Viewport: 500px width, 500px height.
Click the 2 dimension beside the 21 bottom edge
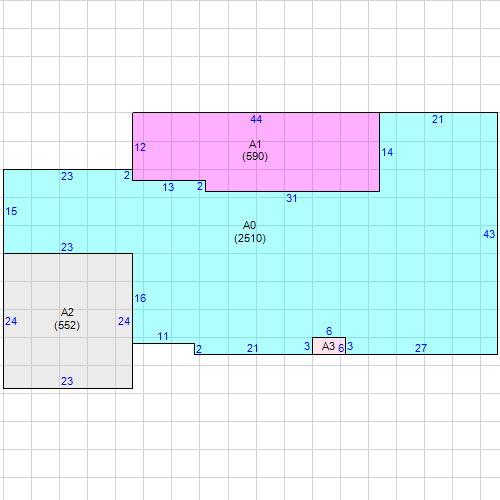pyautogui.click(x=199, y=349)
